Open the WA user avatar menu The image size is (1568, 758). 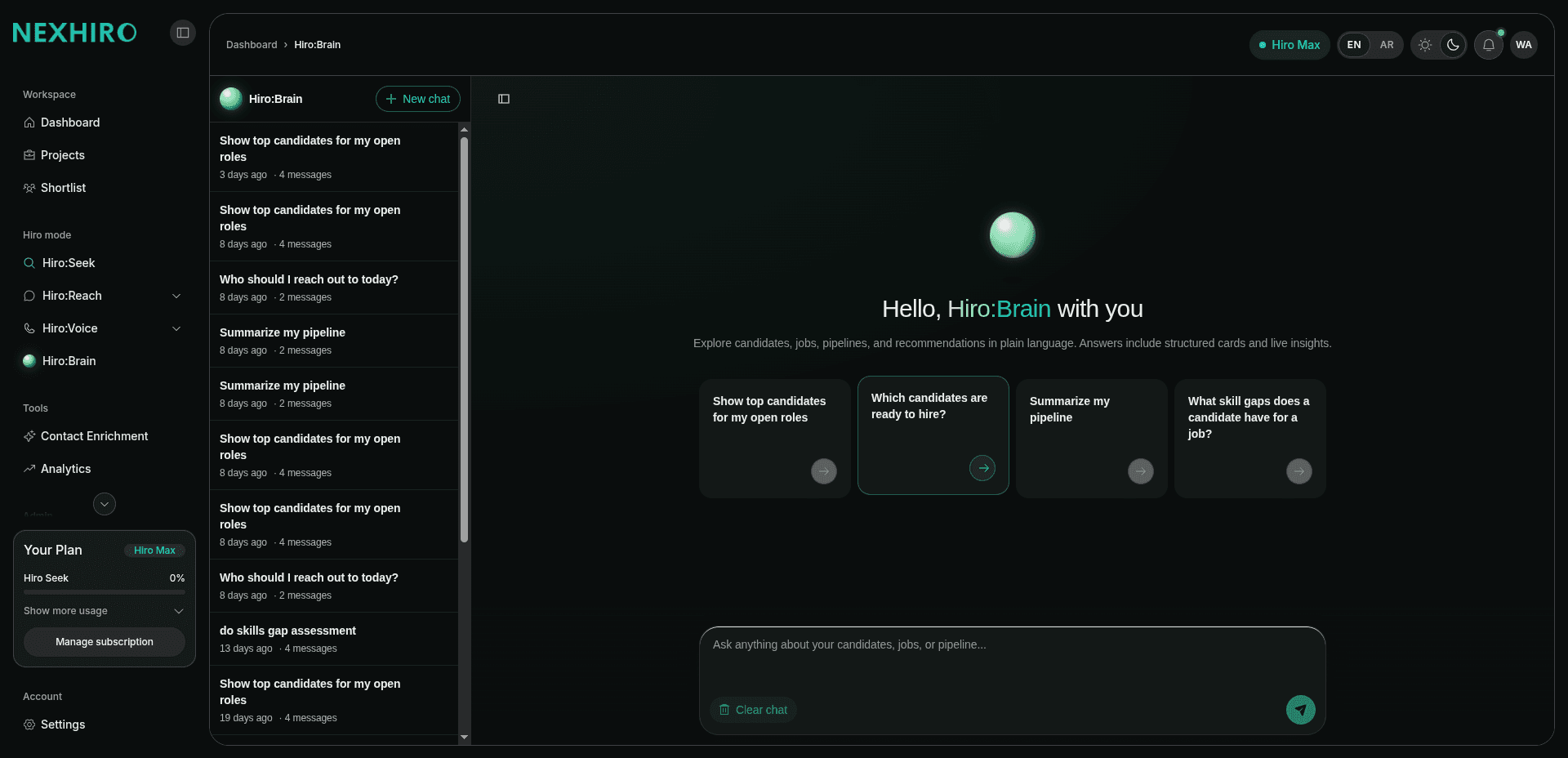point(1524,45)
